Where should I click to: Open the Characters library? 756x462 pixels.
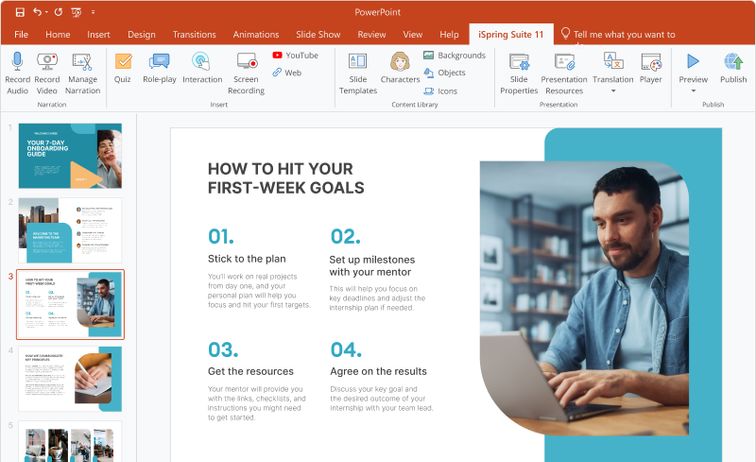(400, 68)
